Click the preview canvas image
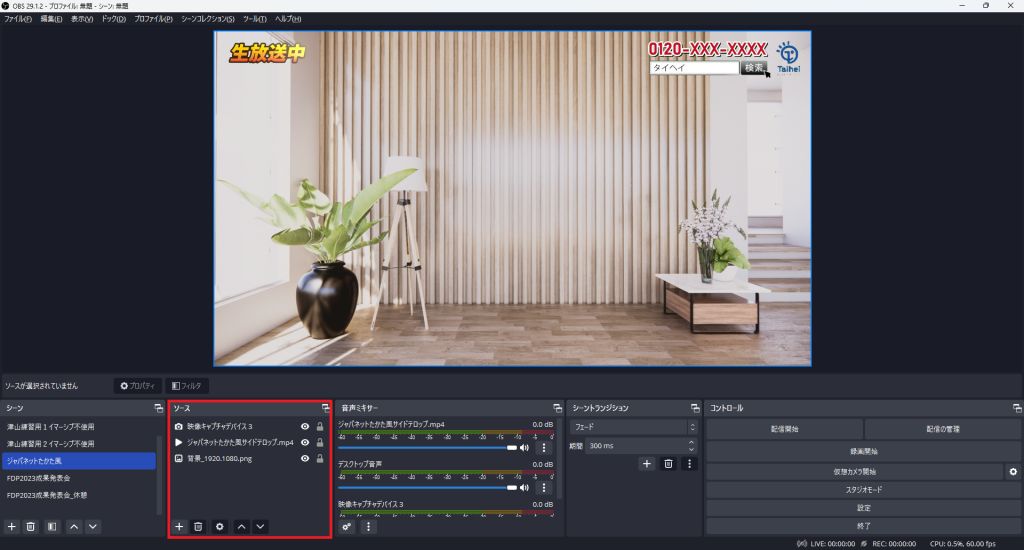Viewport: 1024px width, 550px height. point(513,199)
